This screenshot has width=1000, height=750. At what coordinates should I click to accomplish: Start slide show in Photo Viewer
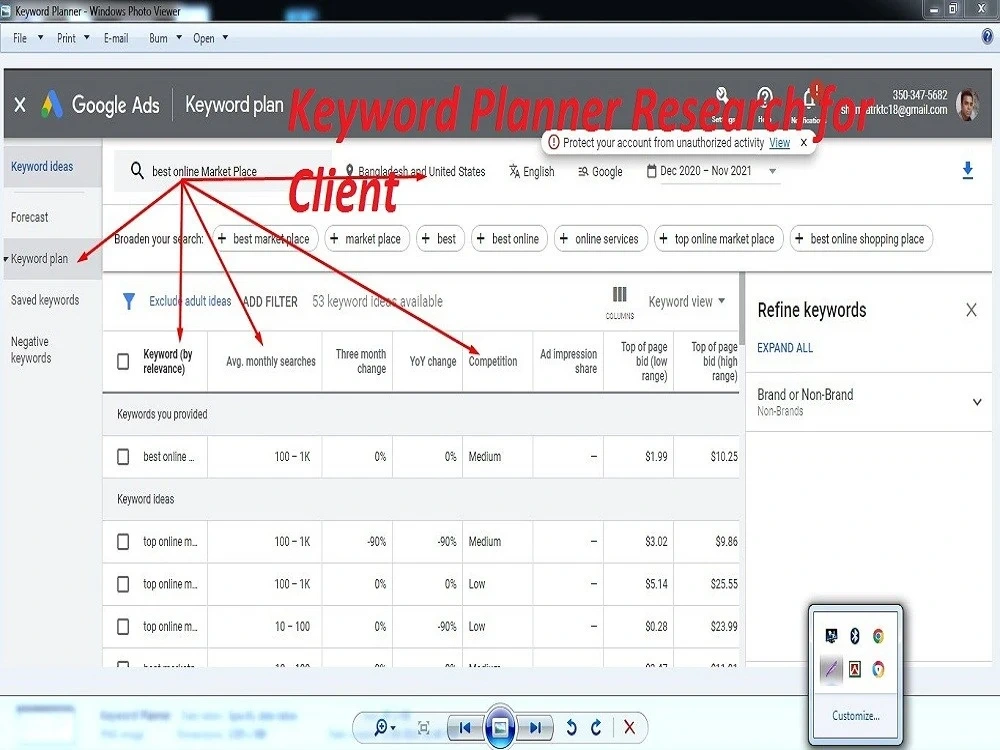pyautogui.click(x=500, y=726)
